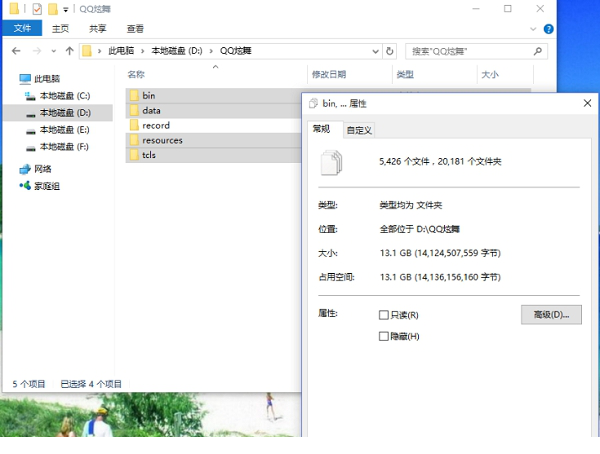Click QQ炫舞 in the address breadcrumb
Image resolution: width=600 pixels, height=454 pixels.
click(235, 51)
